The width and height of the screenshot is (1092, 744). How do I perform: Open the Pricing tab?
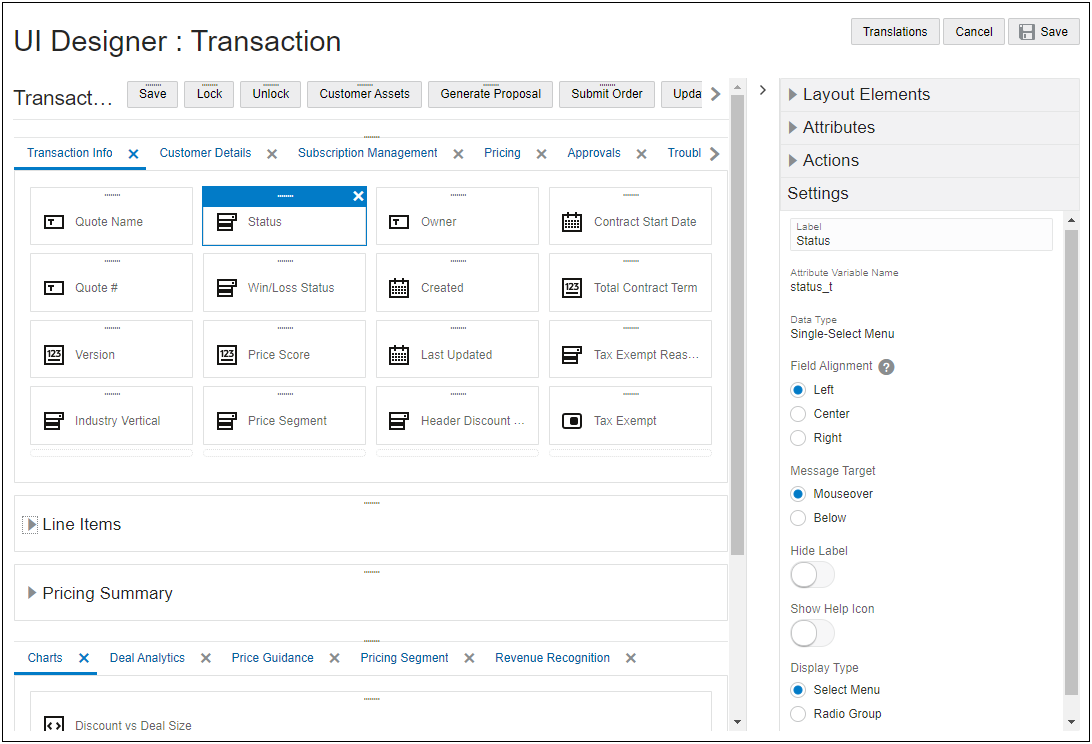(x=502, y=153)
